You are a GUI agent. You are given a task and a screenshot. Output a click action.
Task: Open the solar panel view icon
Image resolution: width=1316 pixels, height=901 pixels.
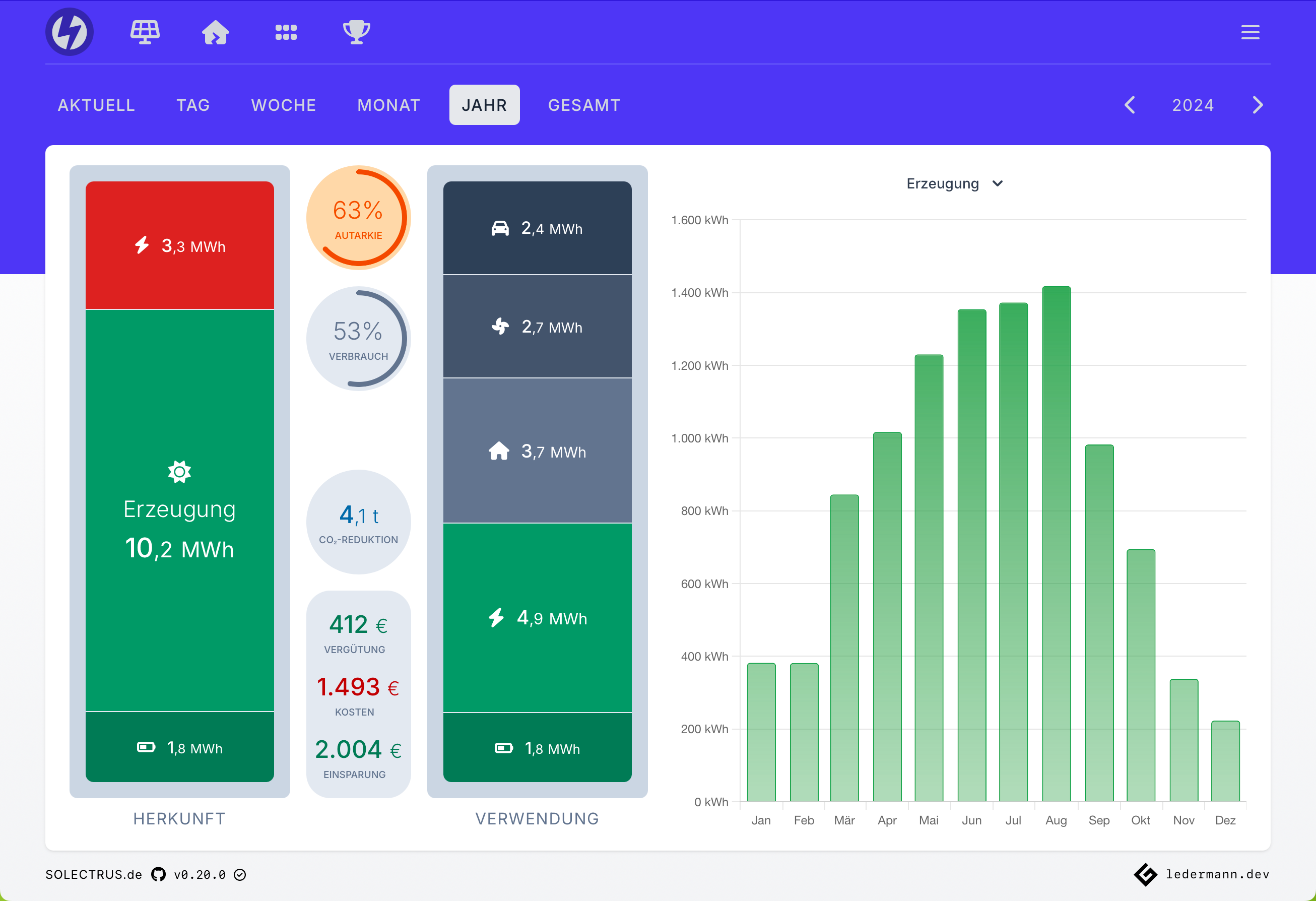coord(145,32)
